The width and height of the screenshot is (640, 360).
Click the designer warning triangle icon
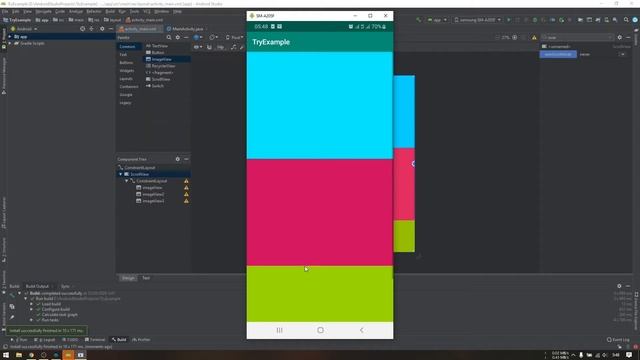coord(534,38)
